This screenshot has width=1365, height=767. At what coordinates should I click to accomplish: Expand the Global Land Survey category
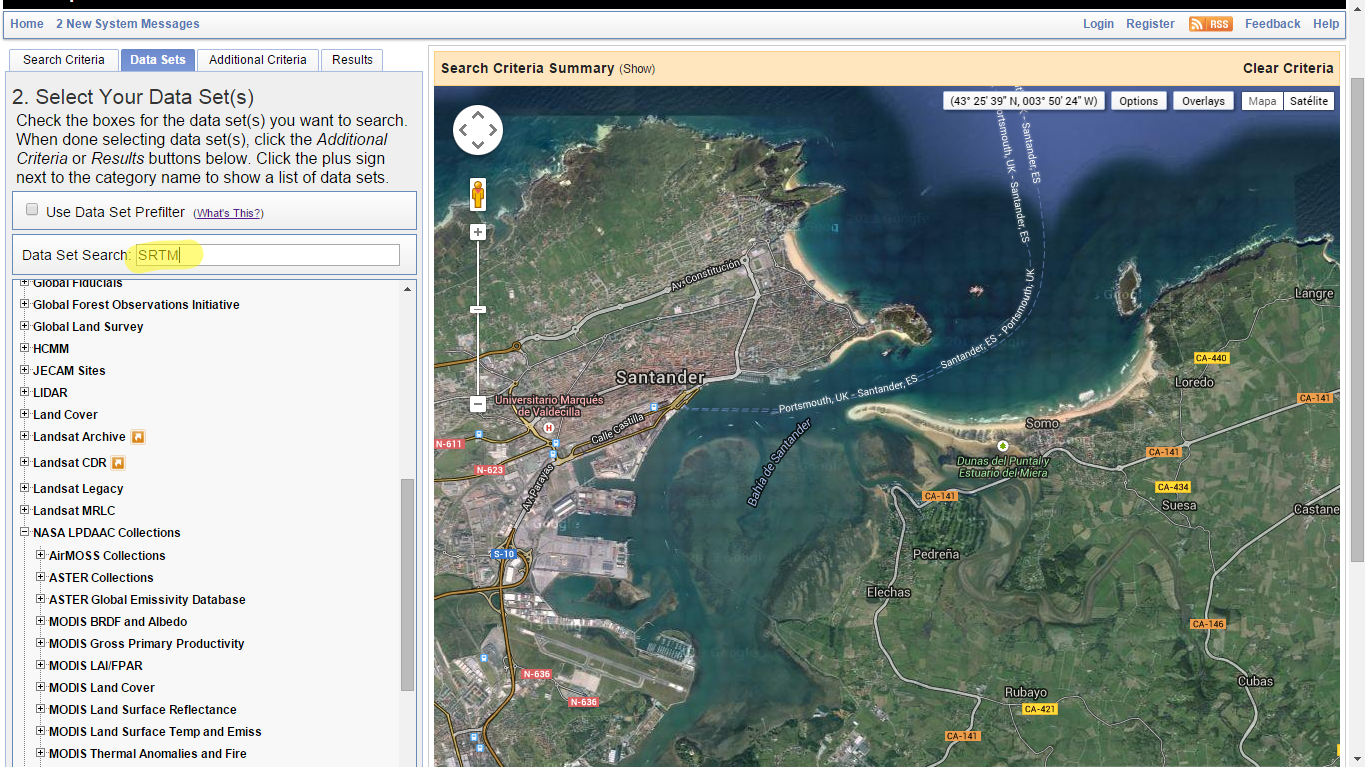point(25,326)
